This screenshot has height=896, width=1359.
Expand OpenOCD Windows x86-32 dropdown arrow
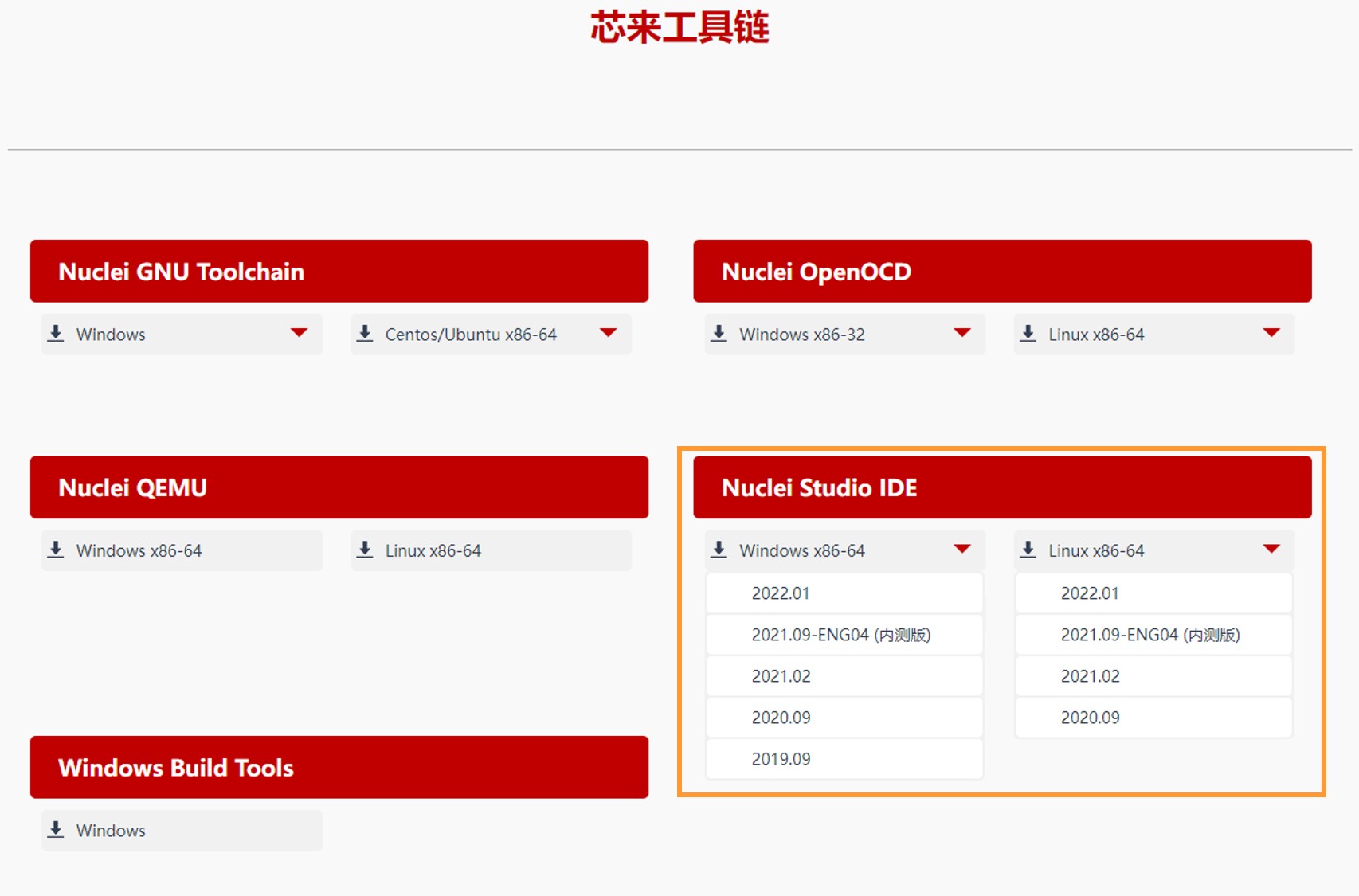[x=961, y=333]
